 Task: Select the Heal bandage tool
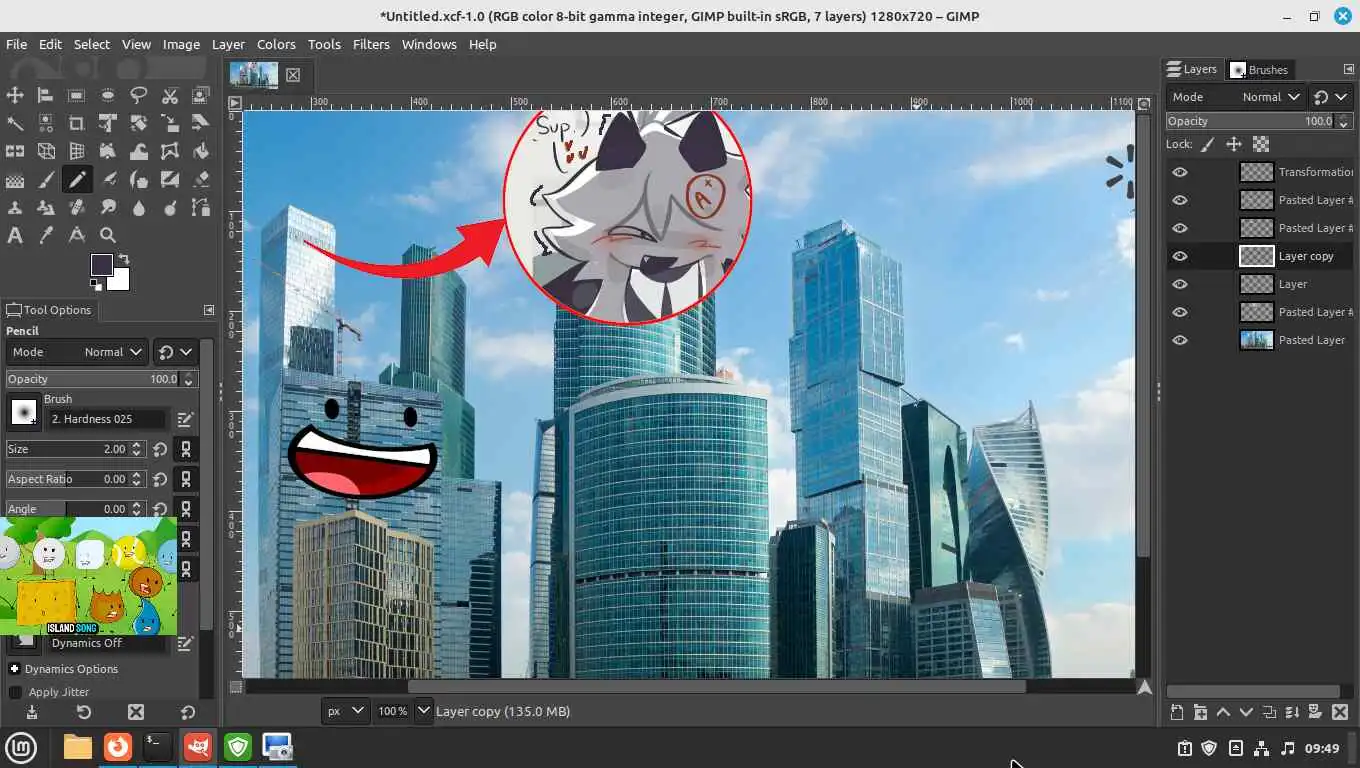(77, 208)
